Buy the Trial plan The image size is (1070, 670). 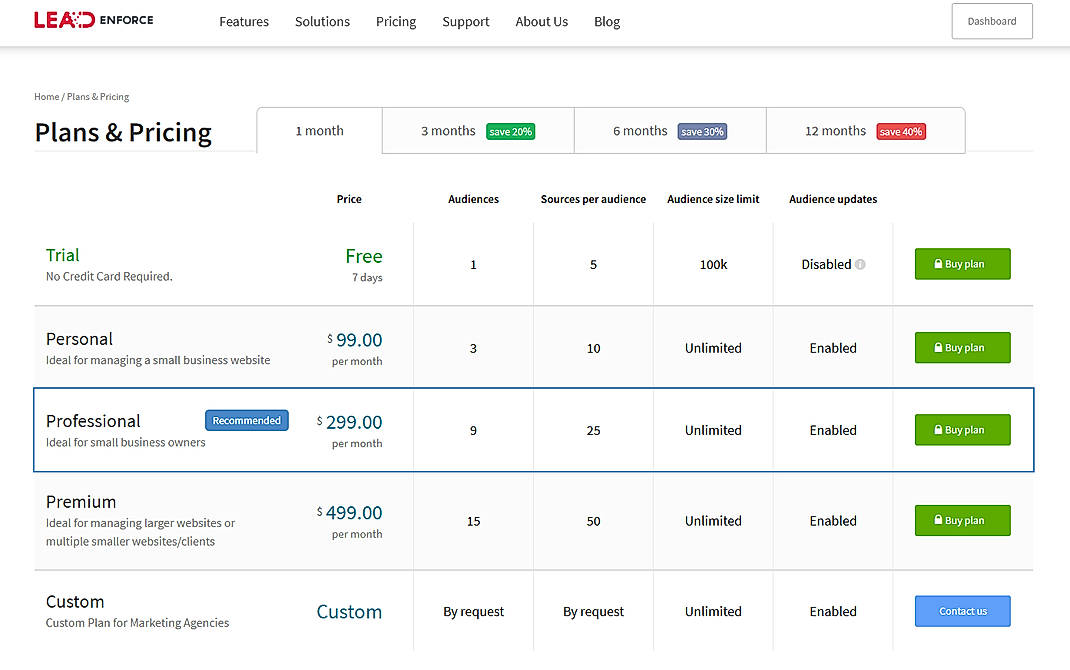coord(962,263)
